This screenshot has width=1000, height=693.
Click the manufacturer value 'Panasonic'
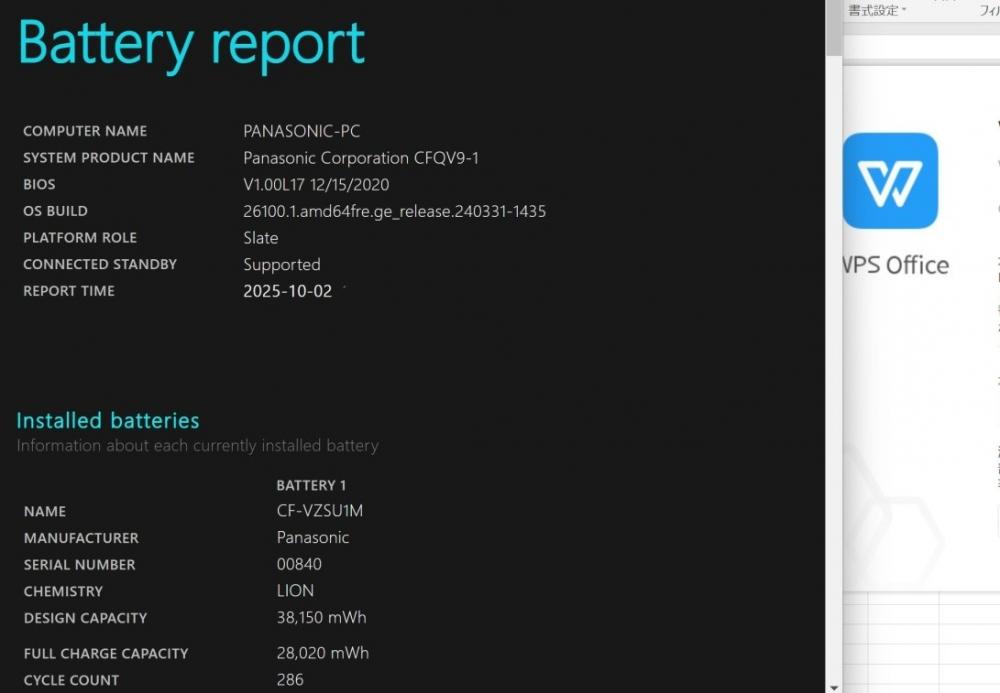312,537
